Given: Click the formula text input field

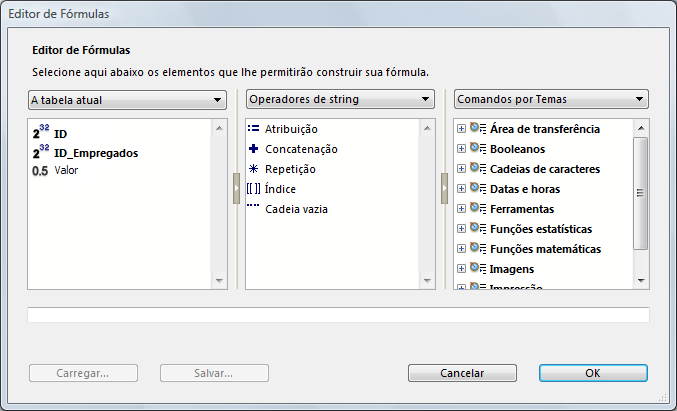Looking at the screenshot, I should (338, 315).
